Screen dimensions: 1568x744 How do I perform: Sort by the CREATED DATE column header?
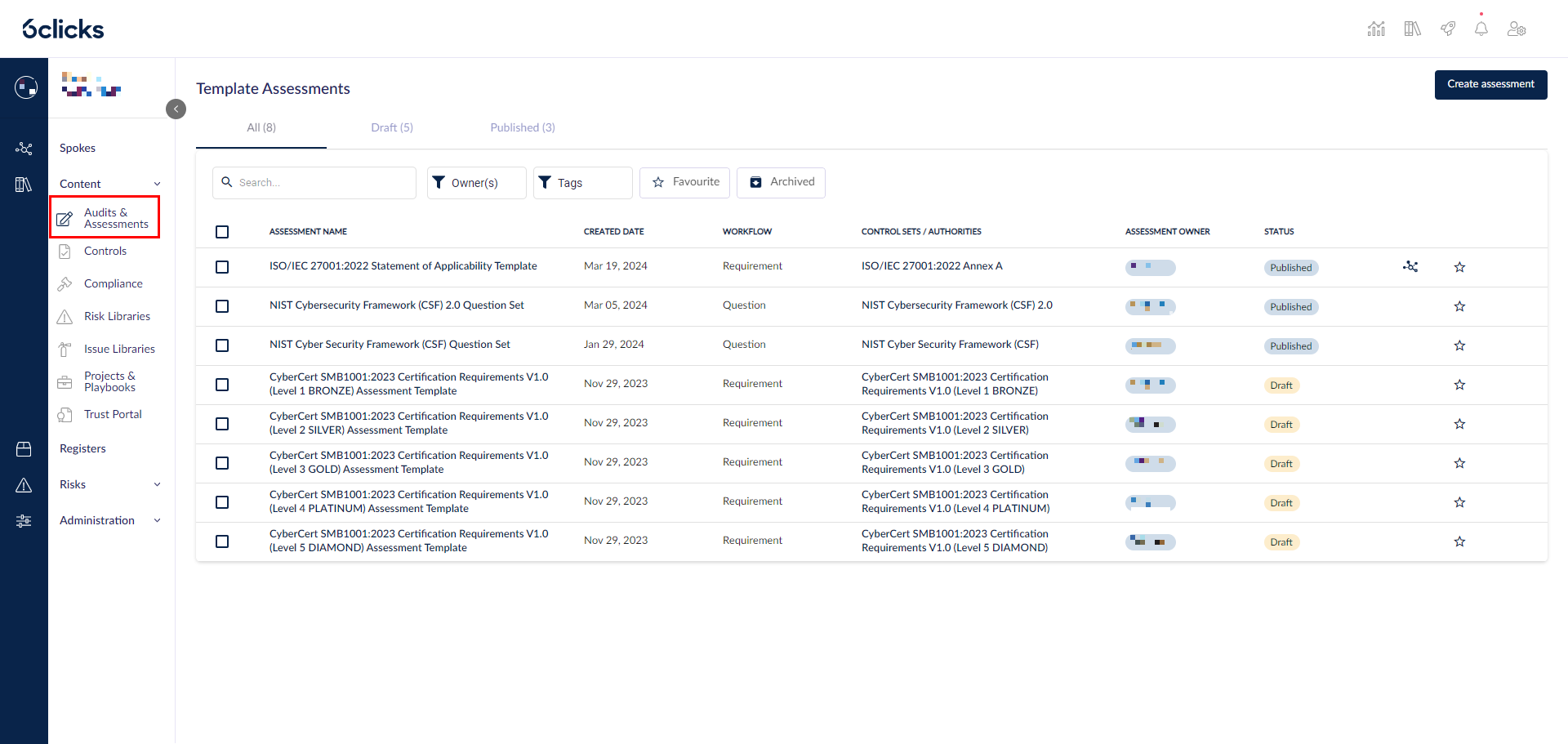click(x=614, y=232)
